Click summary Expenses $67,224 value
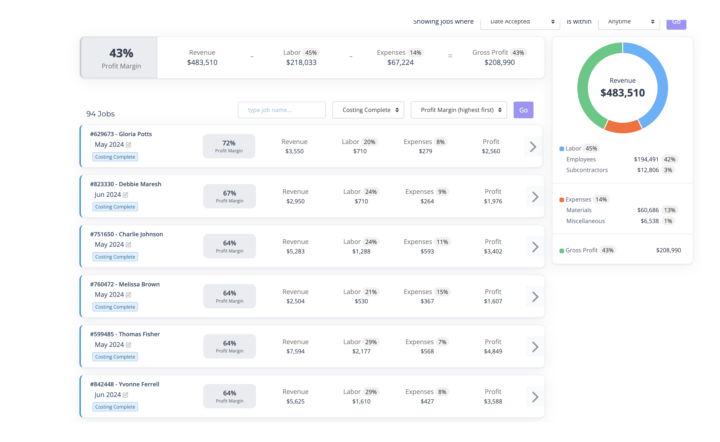Viewport: 720px width, 442px height. 400,62
